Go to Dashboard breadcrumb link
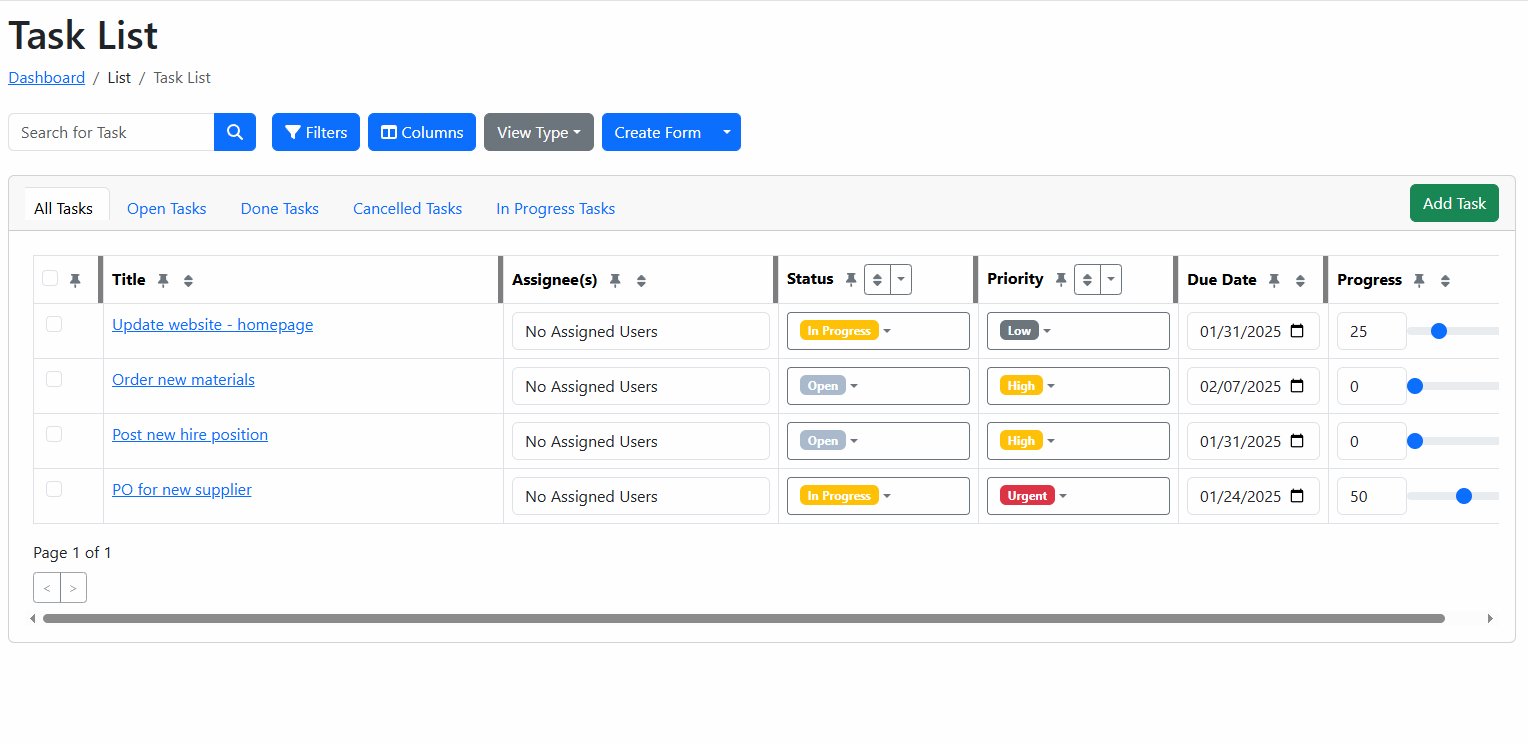Screen dimensions: 1528x744 tap(46, 77)
